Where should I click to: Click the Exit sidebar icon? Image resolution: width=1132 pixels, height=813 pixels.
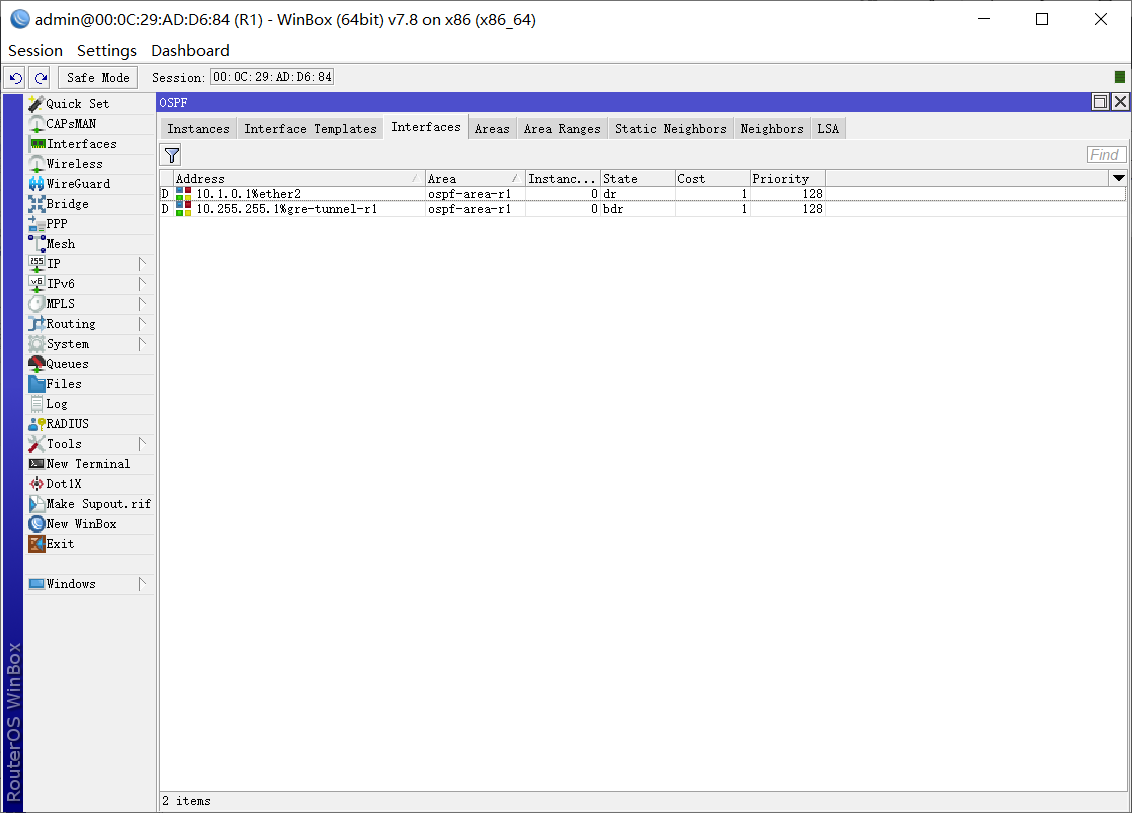coord(36,544)
